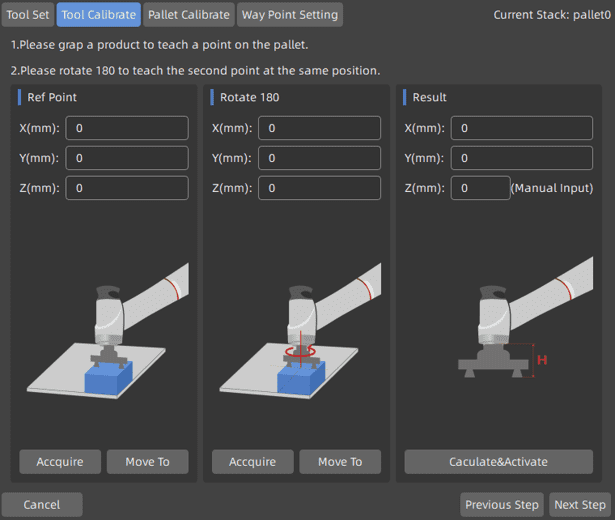Move To the Rotate 180 point
The width and height of the screenshot is (615, 520).
(340, 462)
